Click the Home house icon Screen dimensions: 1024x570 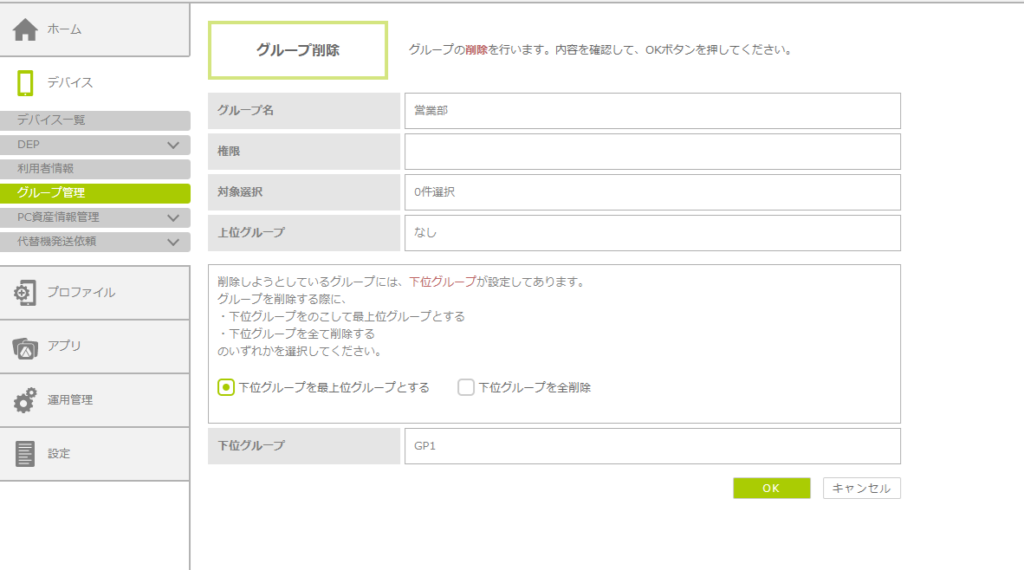point(25,30)
